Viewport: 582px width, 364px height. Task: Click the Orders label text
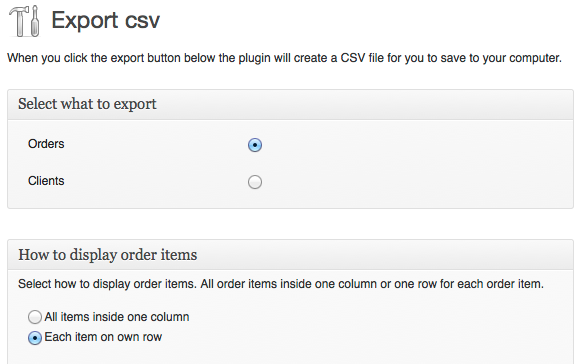click(46, 144)
